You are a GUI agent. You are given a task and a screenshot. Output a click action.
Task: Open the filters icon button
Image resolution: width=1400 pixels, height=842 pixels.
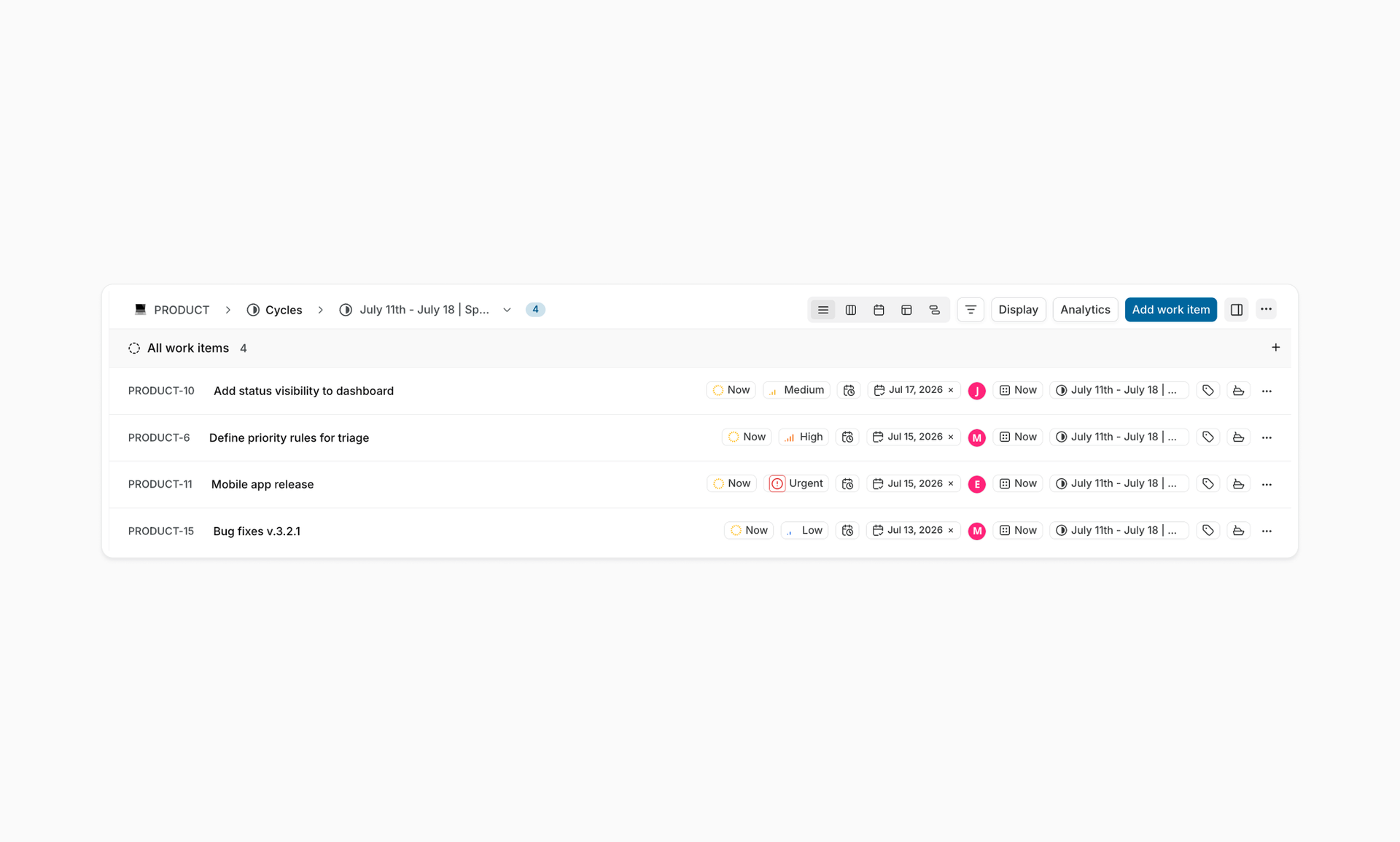(971, 310)
